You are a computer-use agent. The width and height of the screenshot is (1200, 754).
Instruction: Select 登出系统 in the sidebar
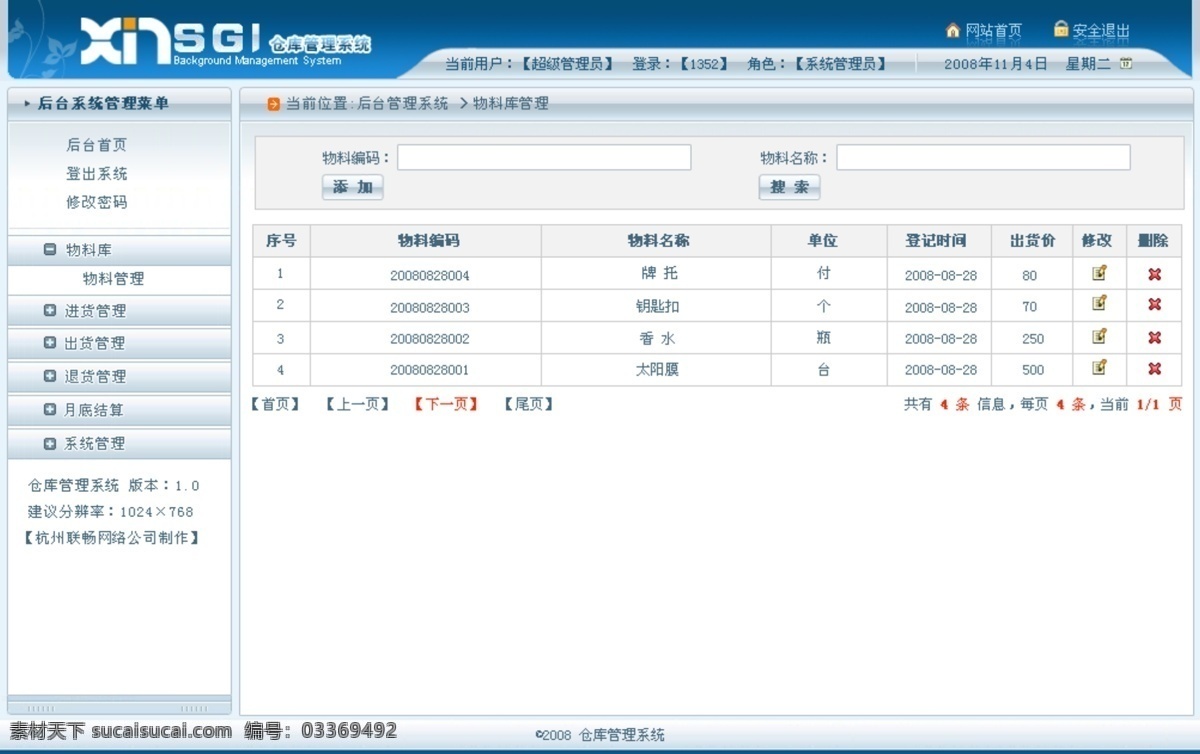pyautogui.click(x=97, y=174)
